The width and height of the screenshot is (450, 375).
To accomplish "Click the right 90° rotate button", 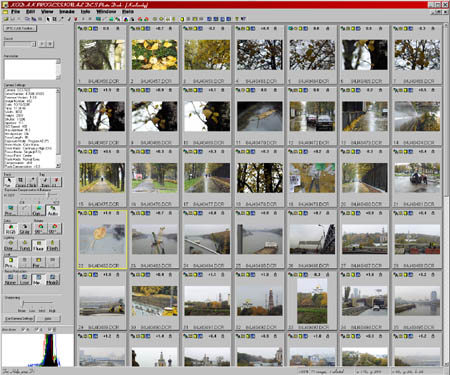I will pyautogui.click(x=54, y=228).
